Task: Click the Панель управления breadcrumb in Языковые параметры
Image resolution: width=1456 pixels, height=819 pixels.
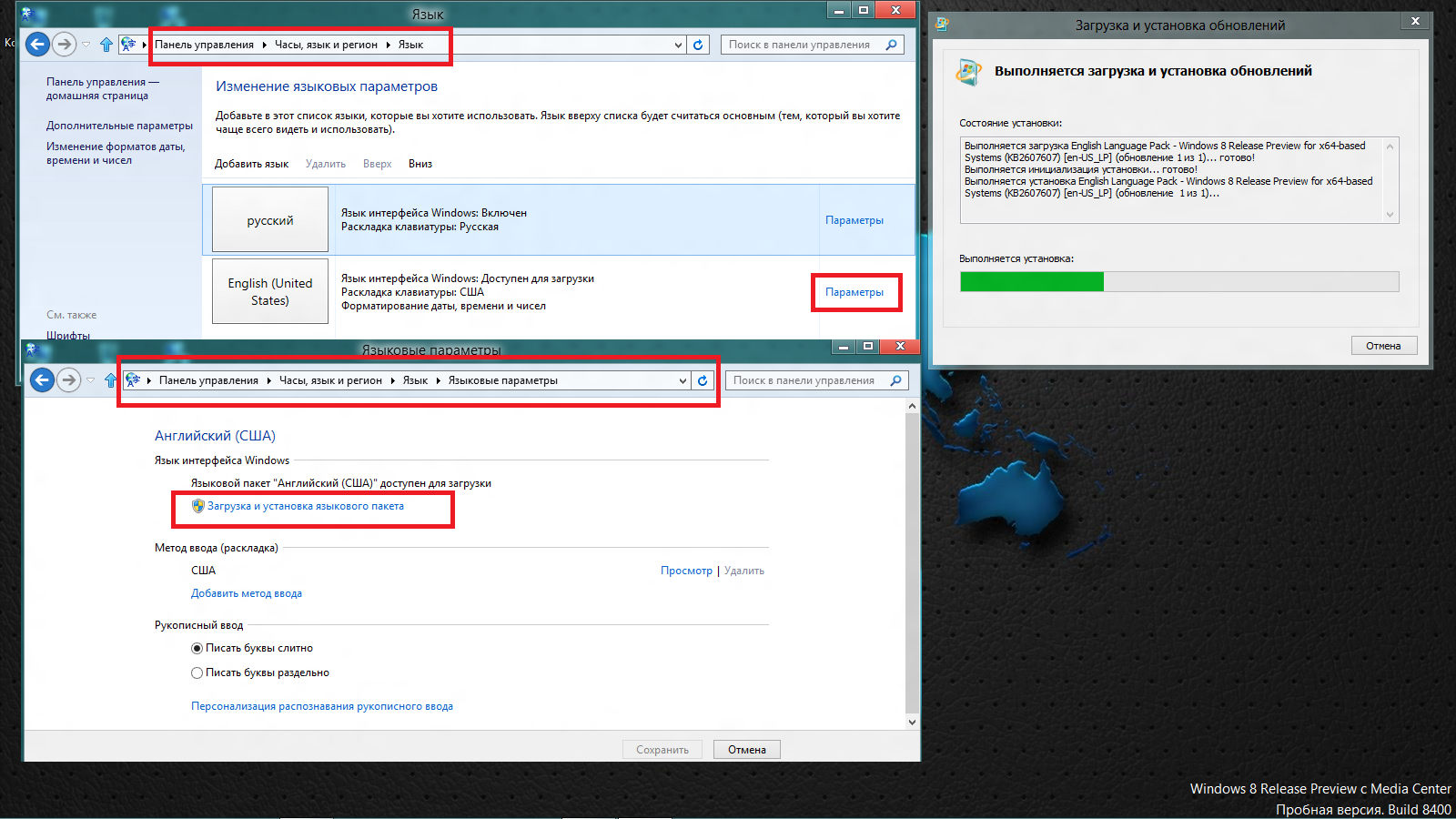Action: click(x=208, y=380)
